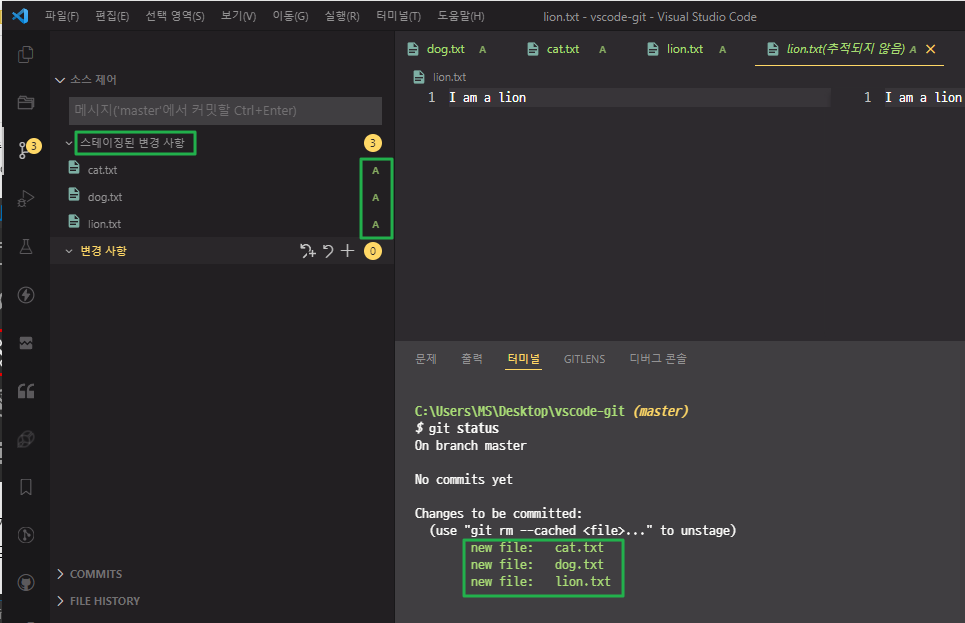The height and width of the screenshot is (623, 965).
Task: Switch to the 문제 panel tab
Action: (426, 359)
